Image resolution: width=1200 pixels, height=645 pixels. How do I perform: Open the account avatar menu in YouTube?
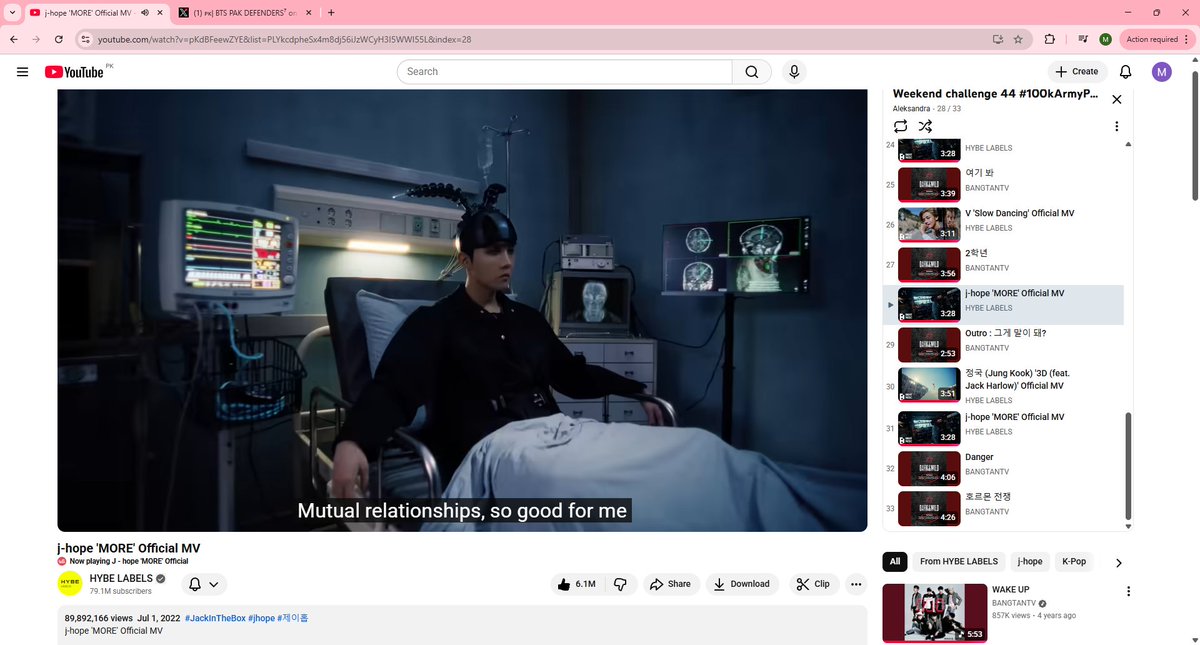[1161, 72]
